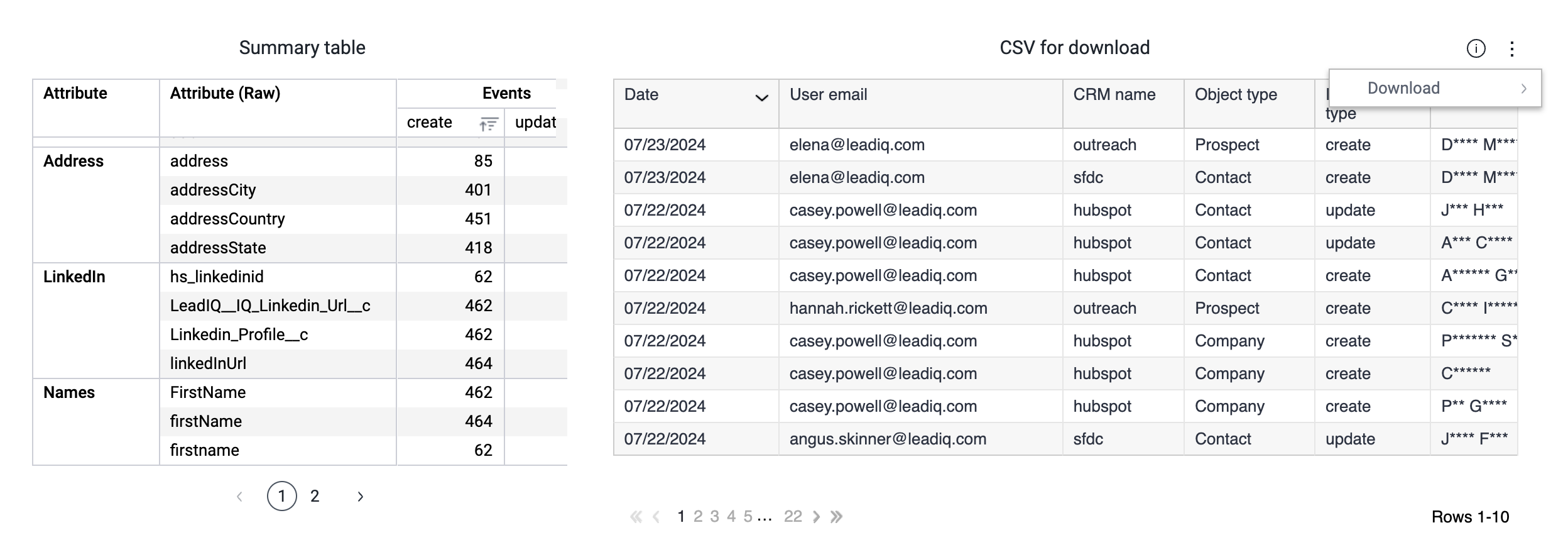Open page 5 of CSV table

pos(748,517)
